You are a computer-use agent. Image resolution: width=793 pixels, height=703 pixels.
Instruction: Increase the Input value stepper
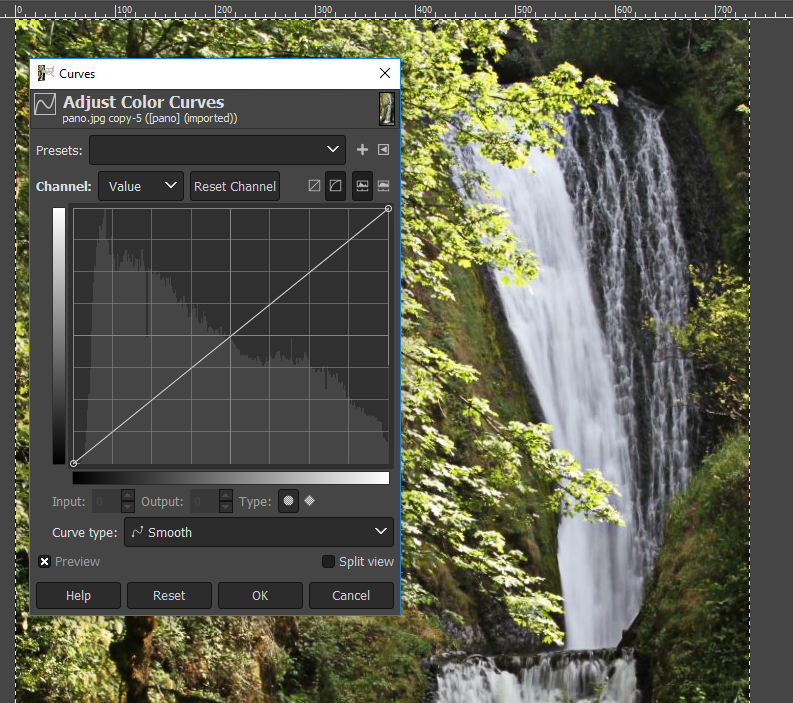(128, 495)
